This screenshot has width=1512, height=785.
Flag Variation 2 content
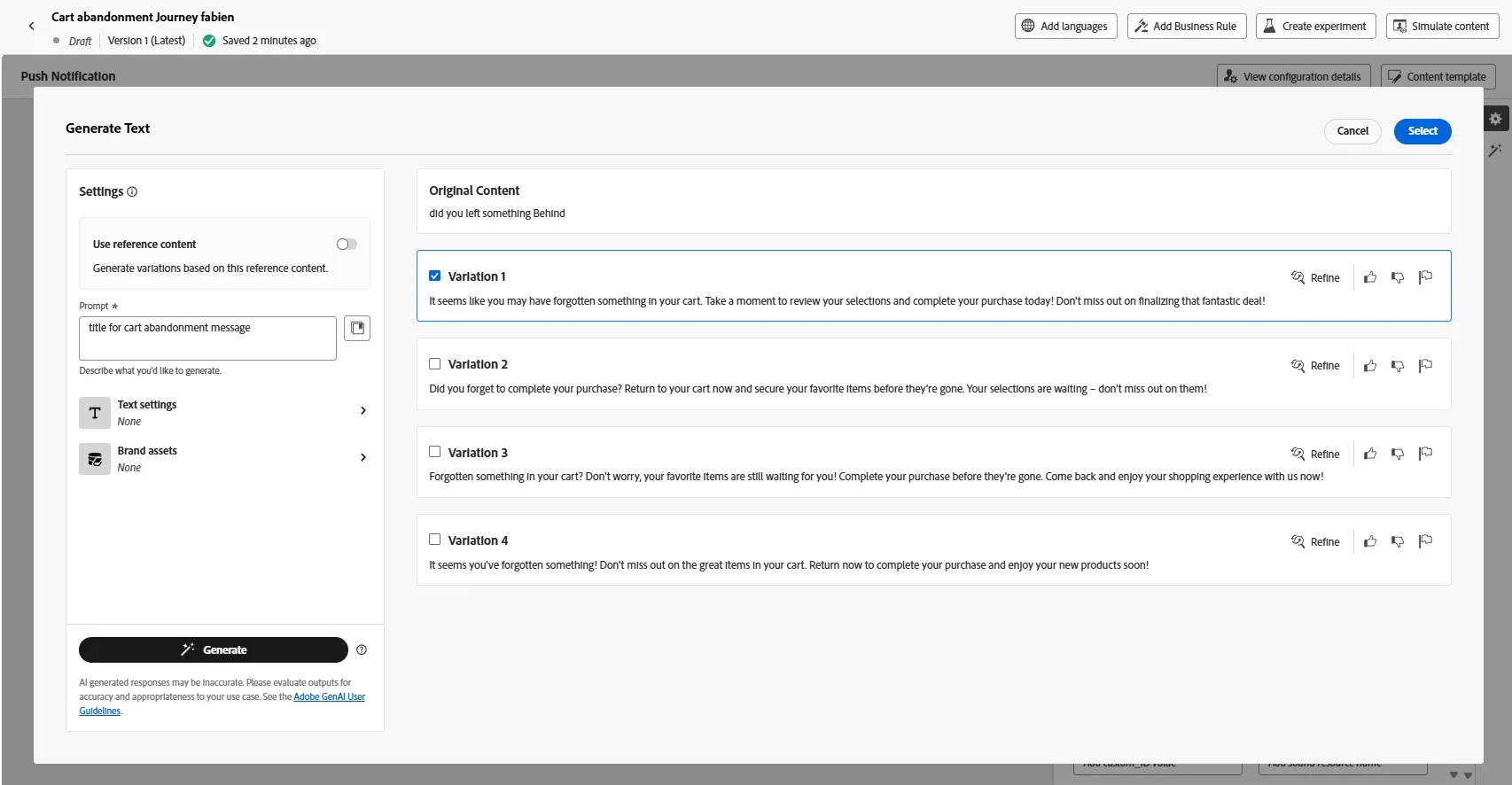(1425, 365)
